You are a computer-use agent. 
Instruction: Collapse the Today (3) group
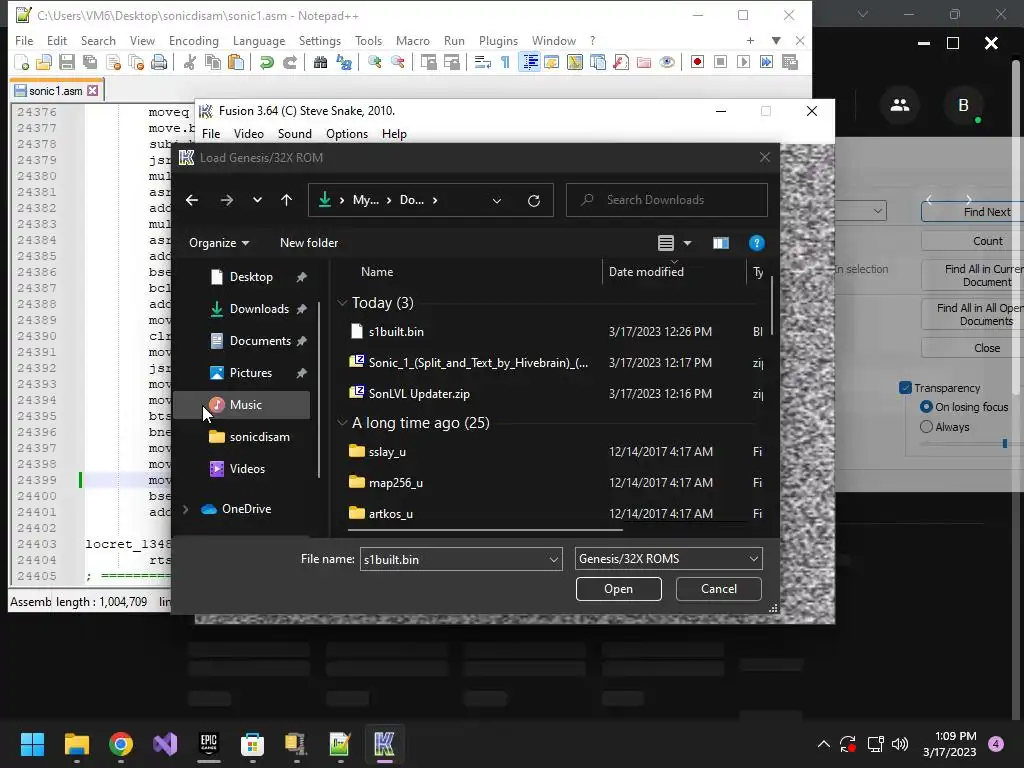[342, 302]
